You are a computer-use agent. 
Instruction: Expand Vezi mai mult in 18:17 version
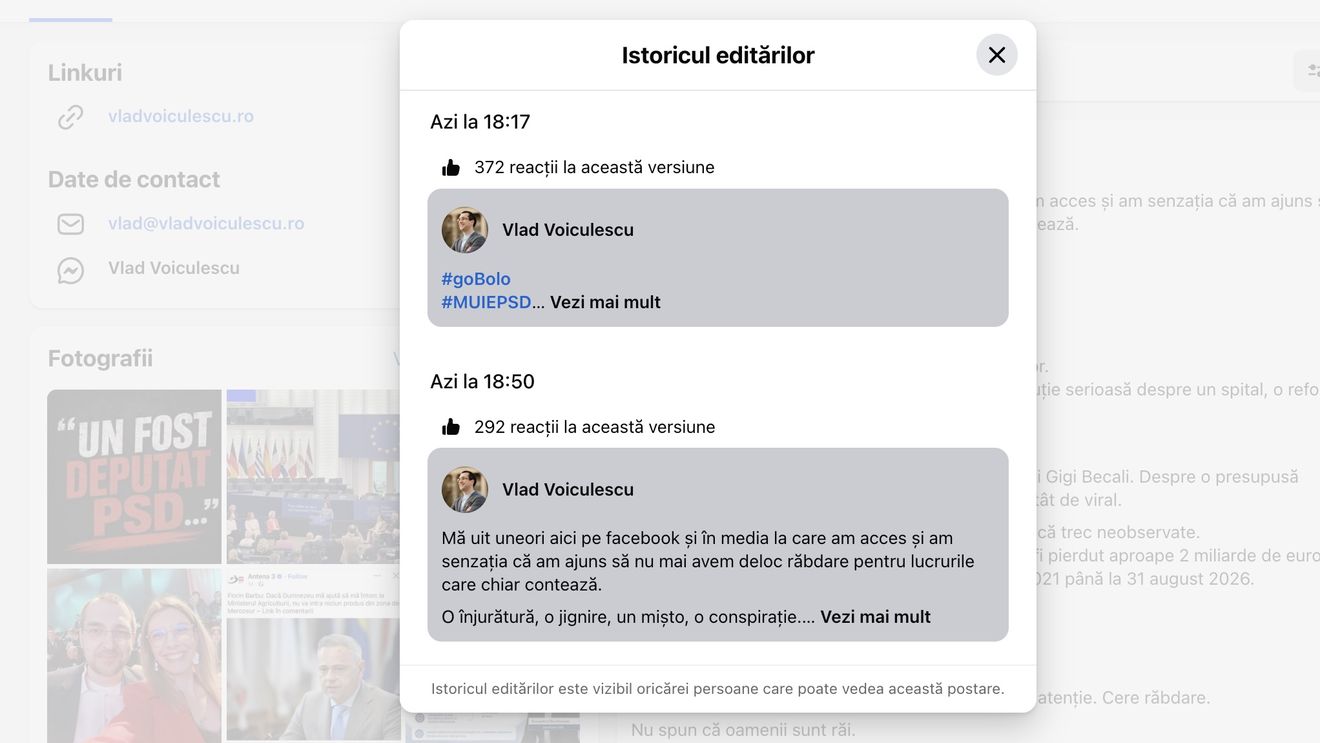click(x=605, y=302)
